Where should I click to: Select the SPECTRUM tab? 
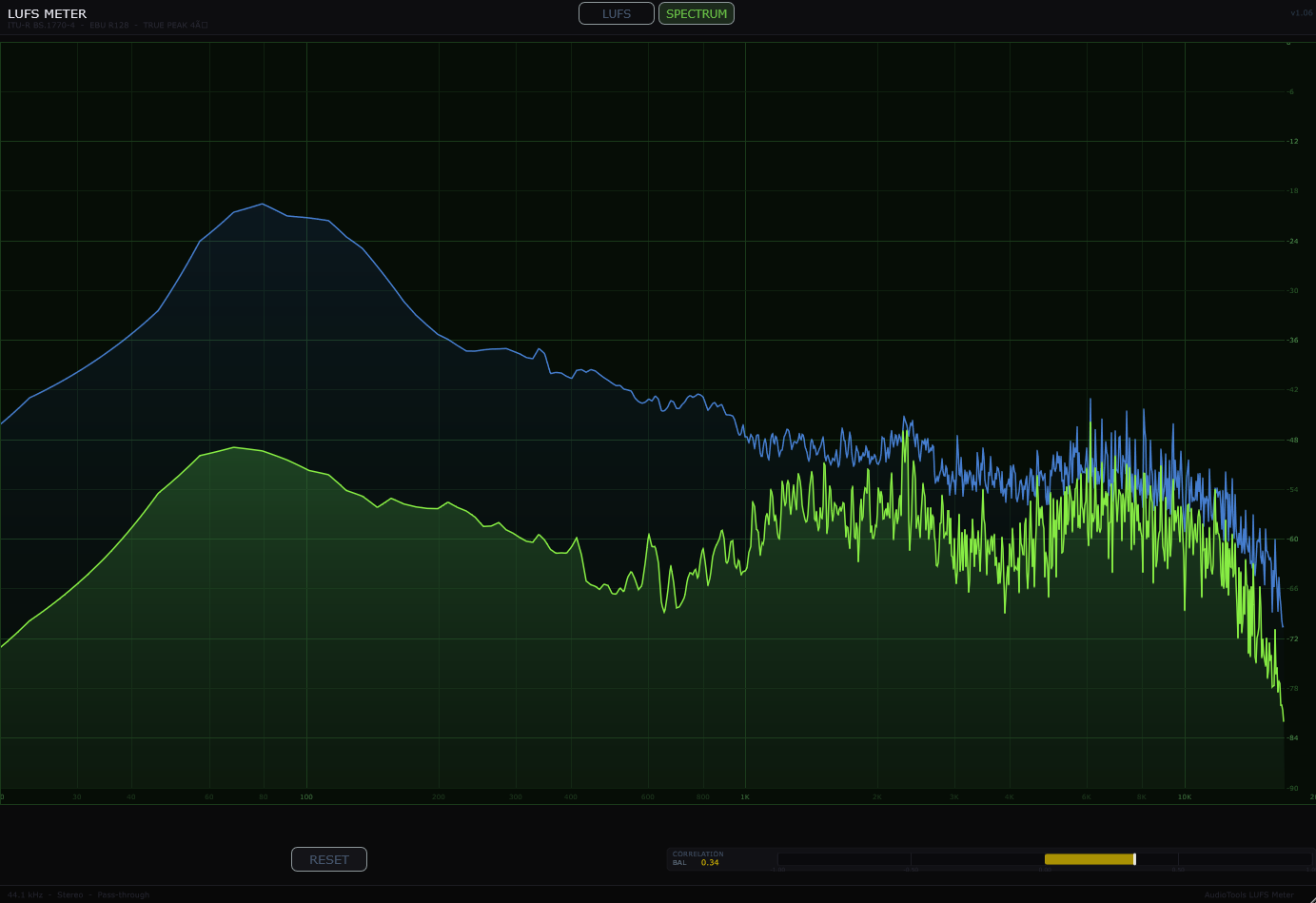(x=696, y=13)
